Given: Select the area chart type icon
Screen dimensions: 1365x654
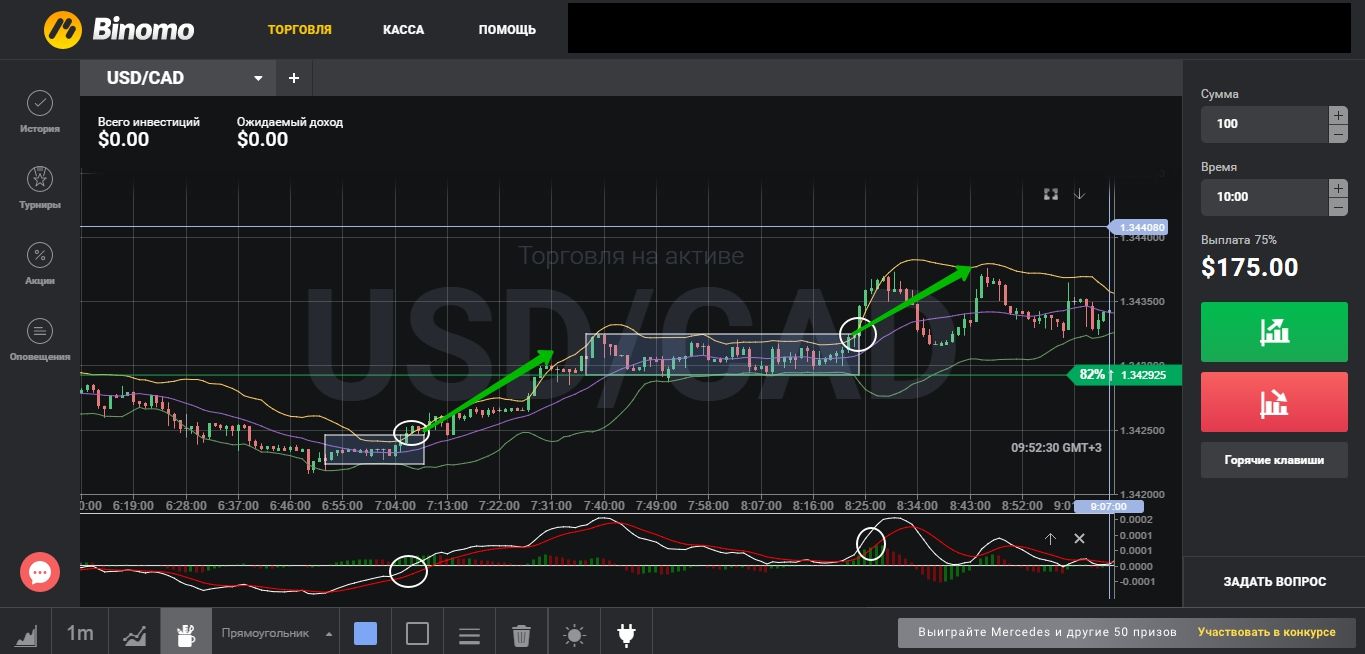Looking at the screenshot, I should (x=26, y=633).
